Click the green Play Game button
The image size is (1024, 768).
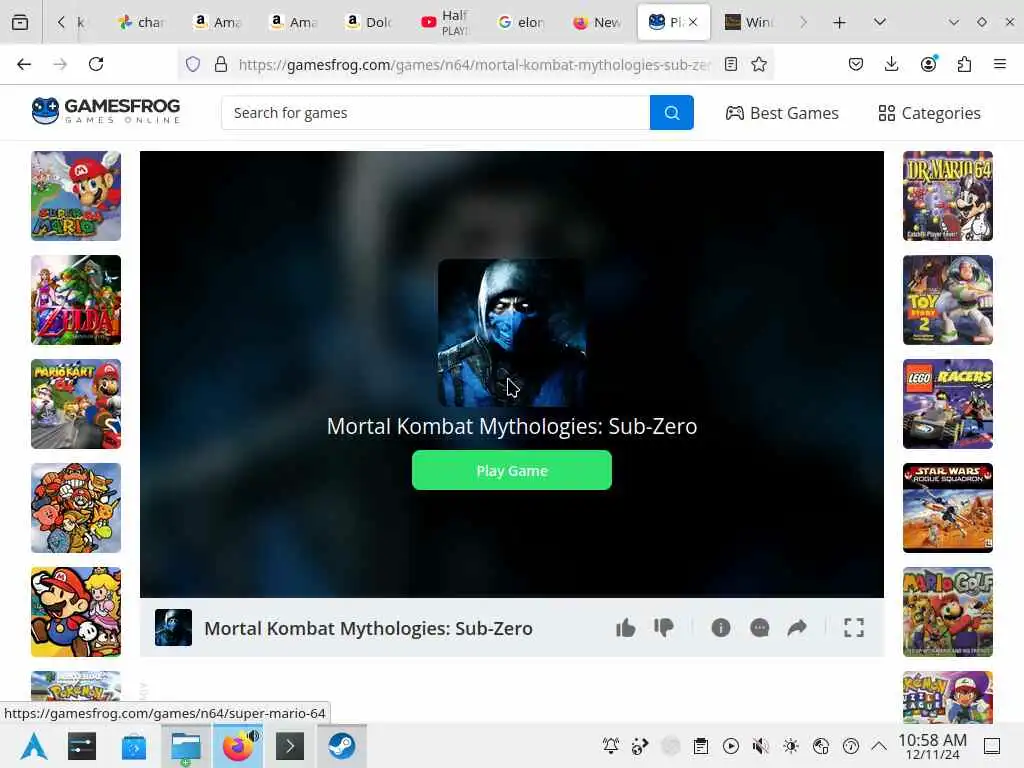point(512,470)
